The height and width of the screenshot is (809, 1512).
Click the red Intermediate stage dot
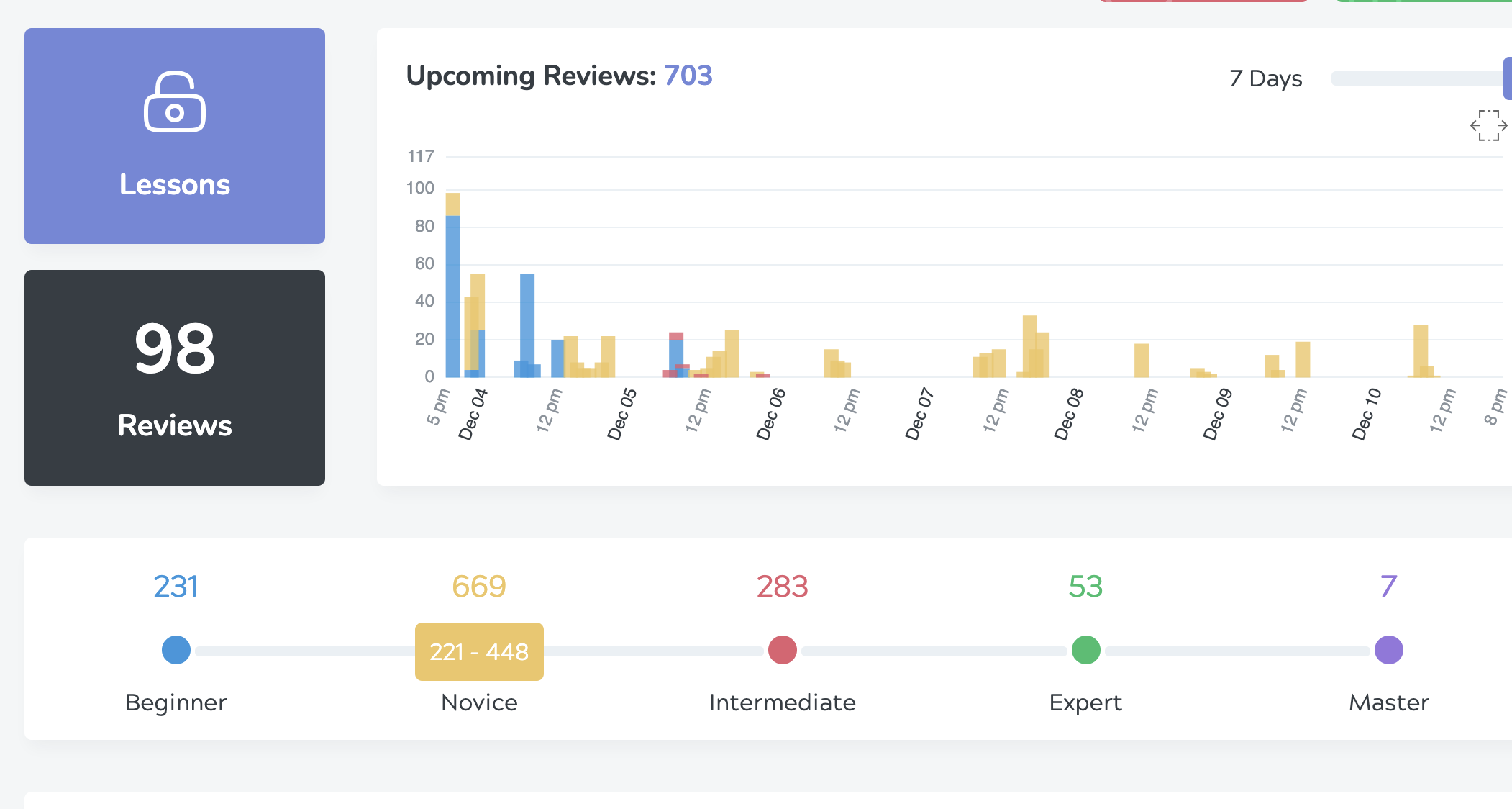[782, 650]
